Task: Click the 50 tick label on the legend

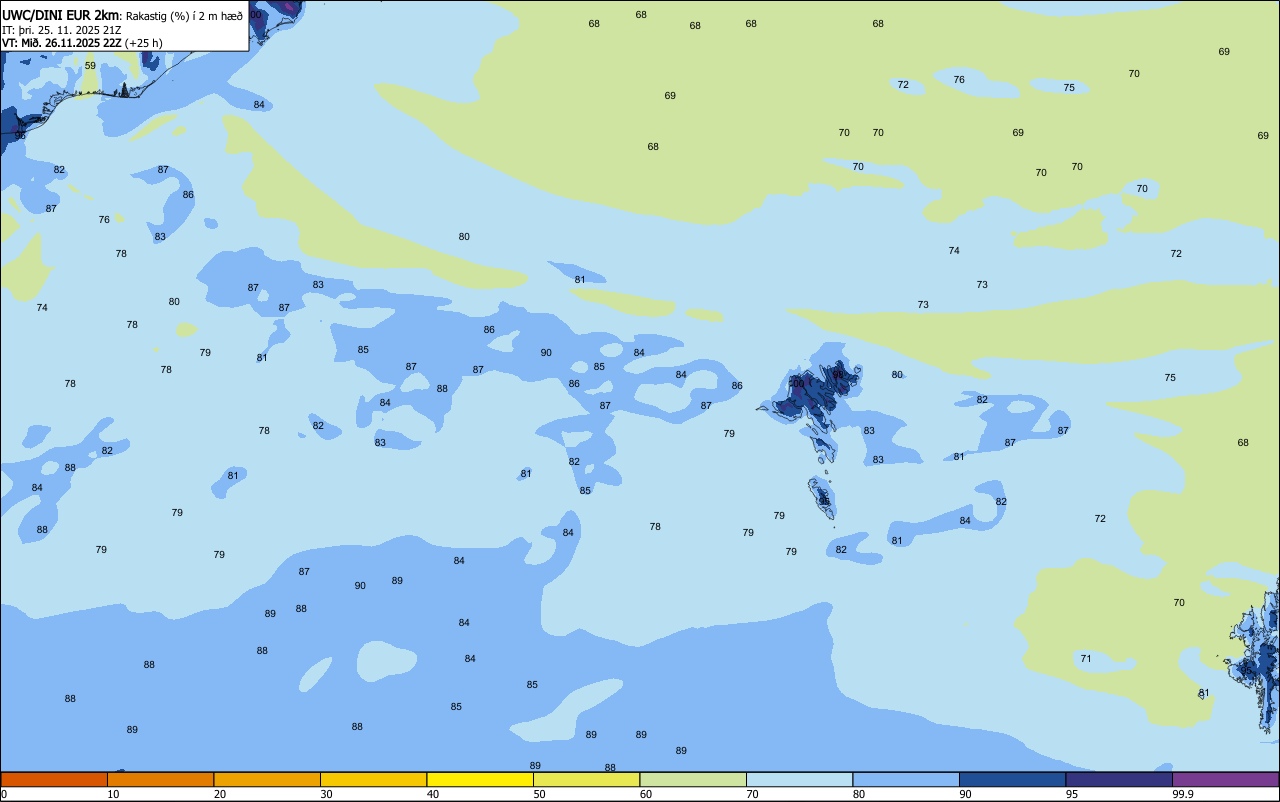Action: [x=539, y=794]
